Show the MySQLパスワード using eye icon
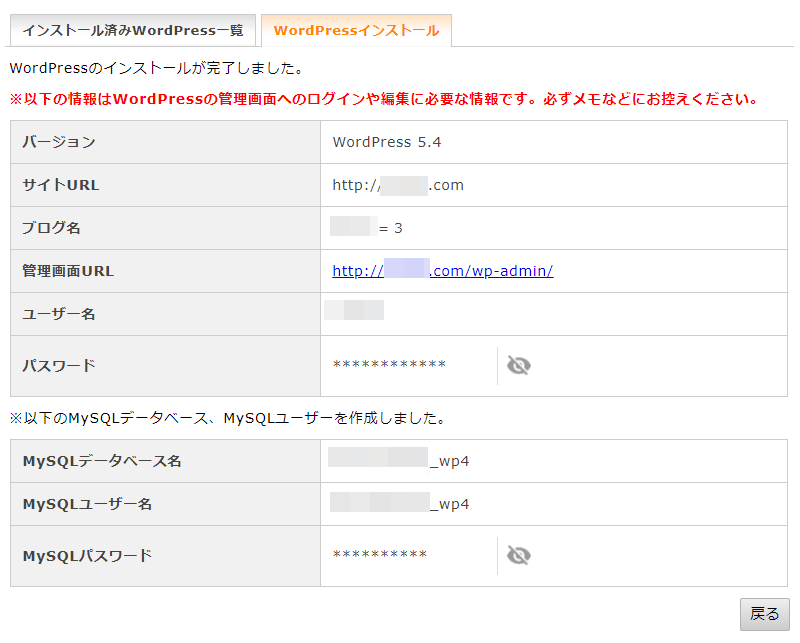 (x=518, y=555)
